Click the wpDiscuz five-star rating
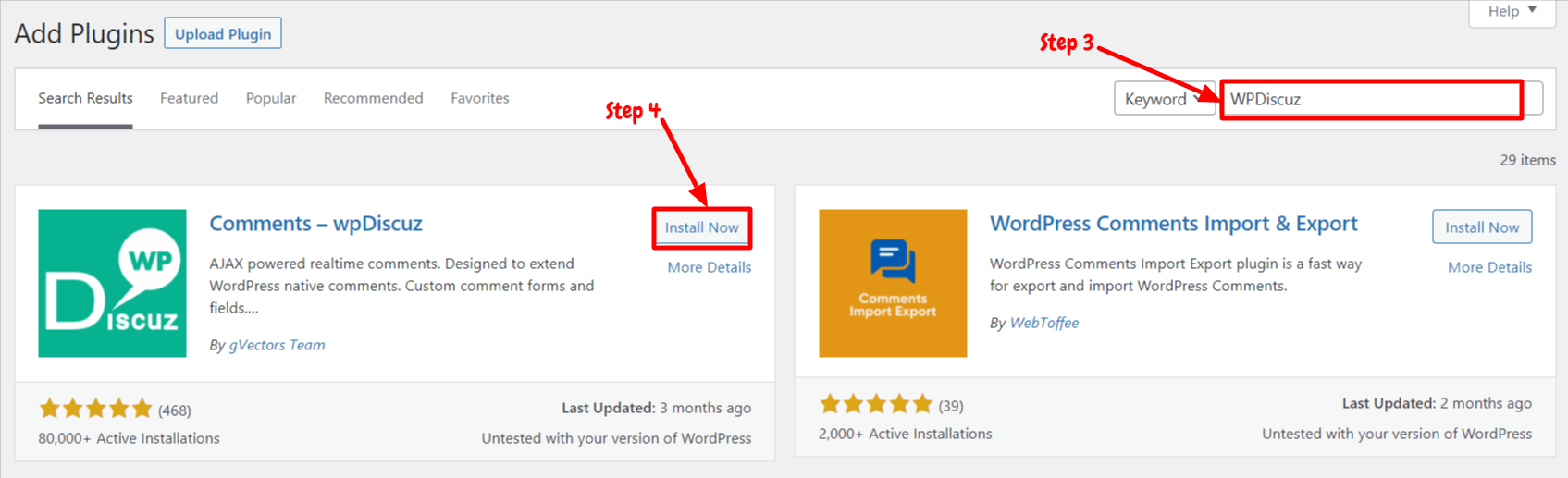The width and height of the screenshot is (1568, 478). click(x=95, y=409)
